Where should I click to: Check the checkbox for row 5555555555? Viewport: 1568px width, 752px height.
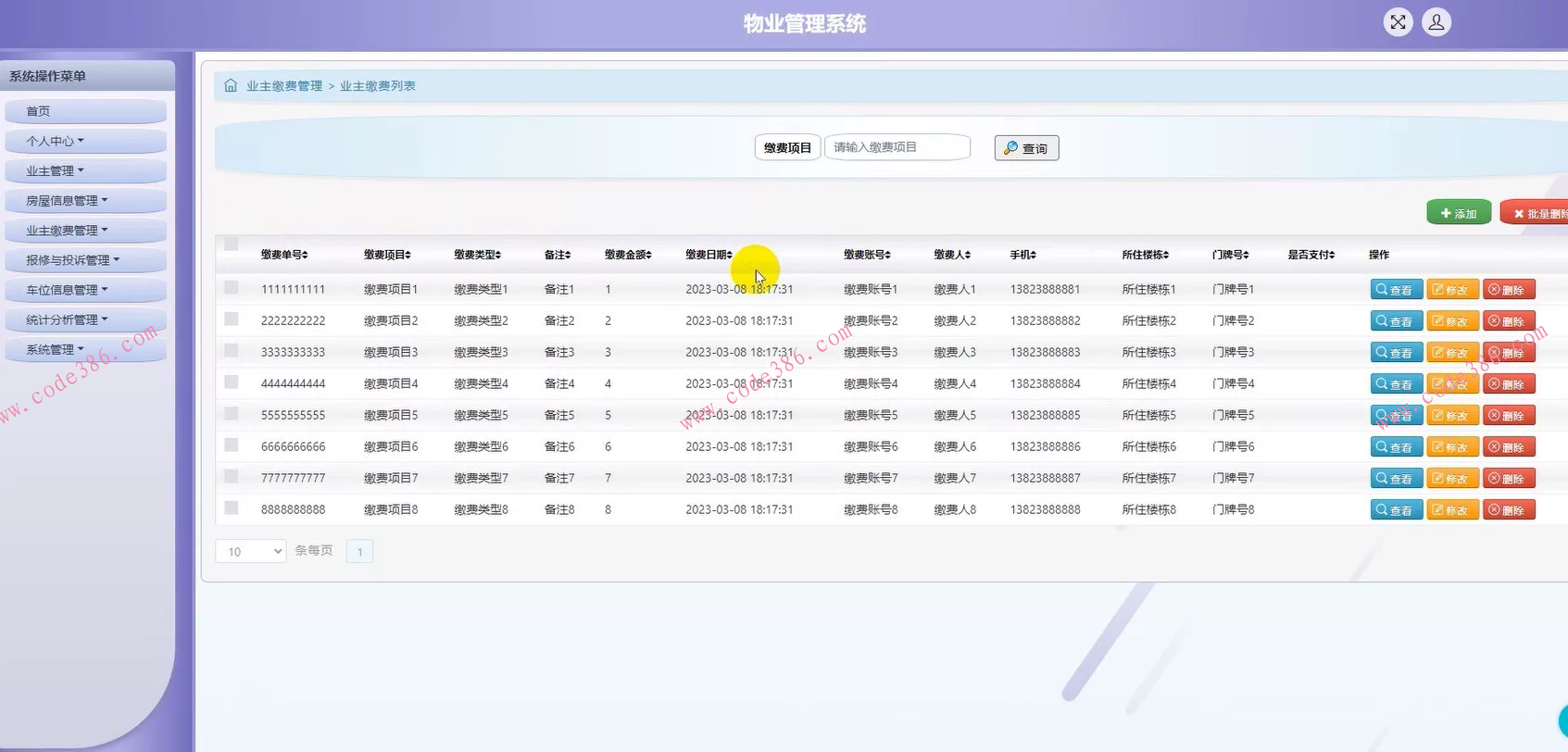[x=232, y=414]
